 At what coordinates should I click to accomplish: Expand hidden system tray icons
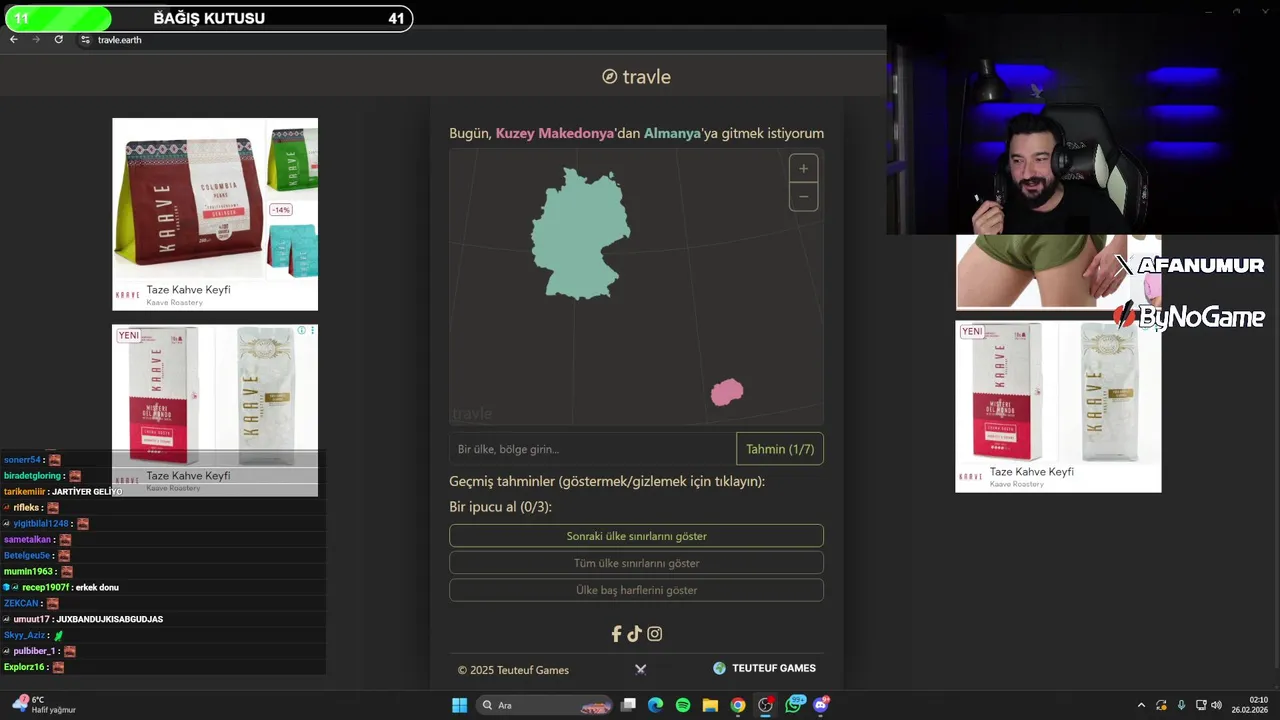tap(1141, 705)
